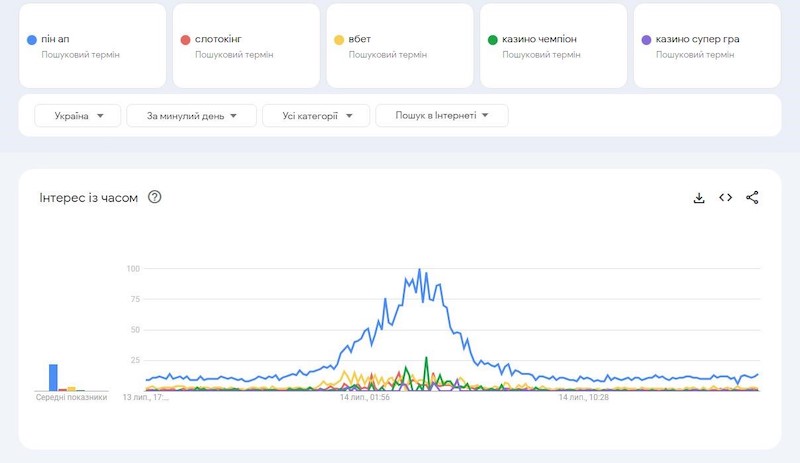Open the За минулий день time range dropdown

click(x=191, y=116)
